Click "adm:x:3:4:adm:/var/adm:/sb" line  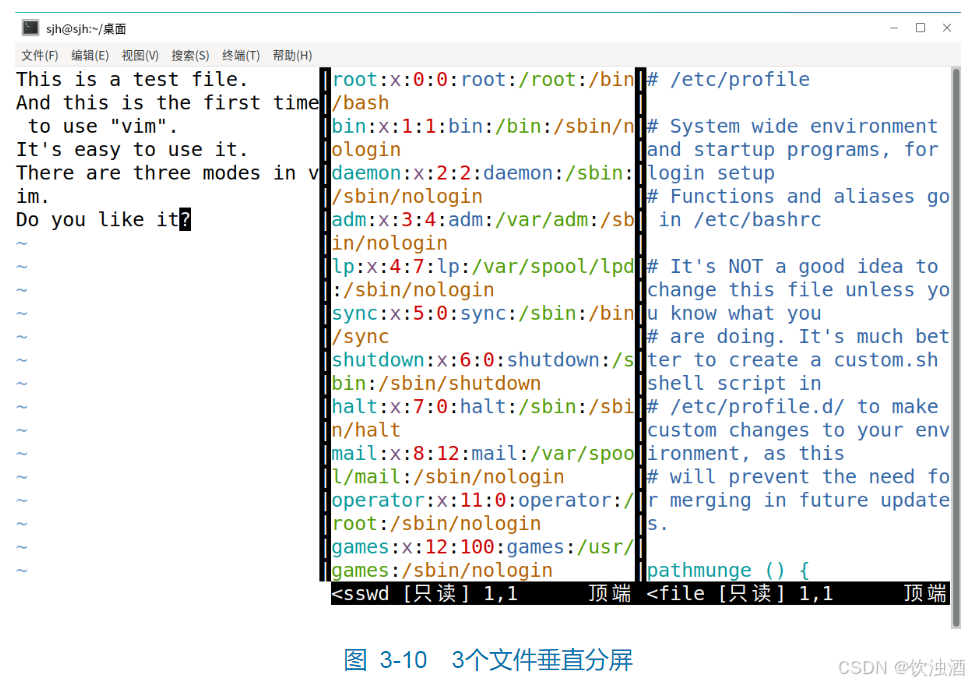483,219
